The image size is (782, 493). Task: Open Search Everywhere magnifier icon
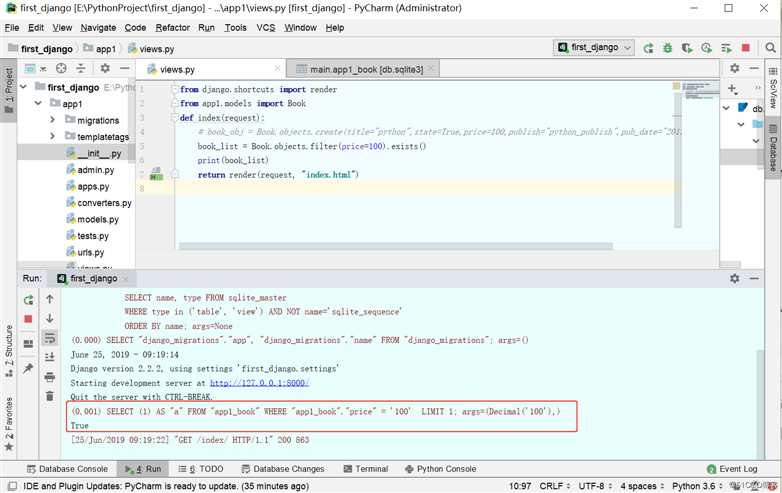point(770,48)
